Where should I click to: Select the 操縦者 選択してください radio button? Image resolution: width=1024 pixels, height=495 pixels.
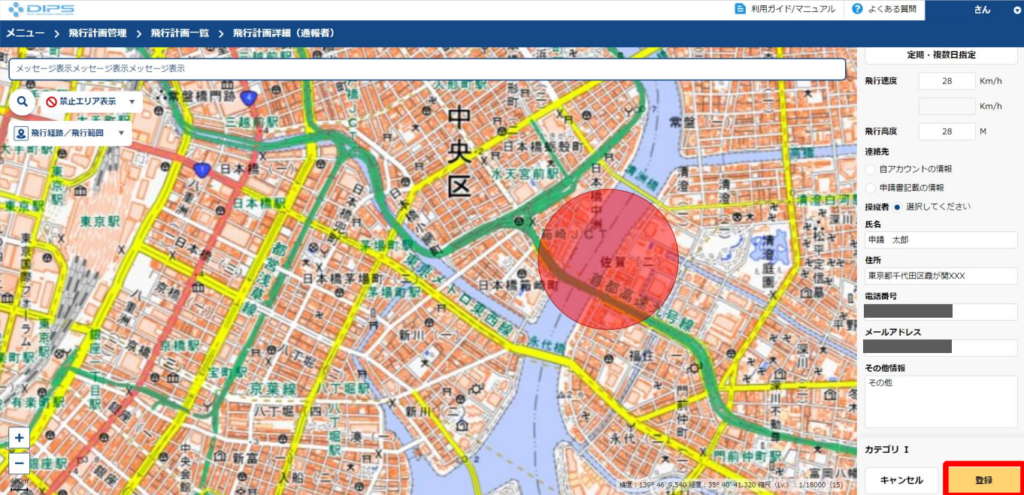[x=897, y=207]
